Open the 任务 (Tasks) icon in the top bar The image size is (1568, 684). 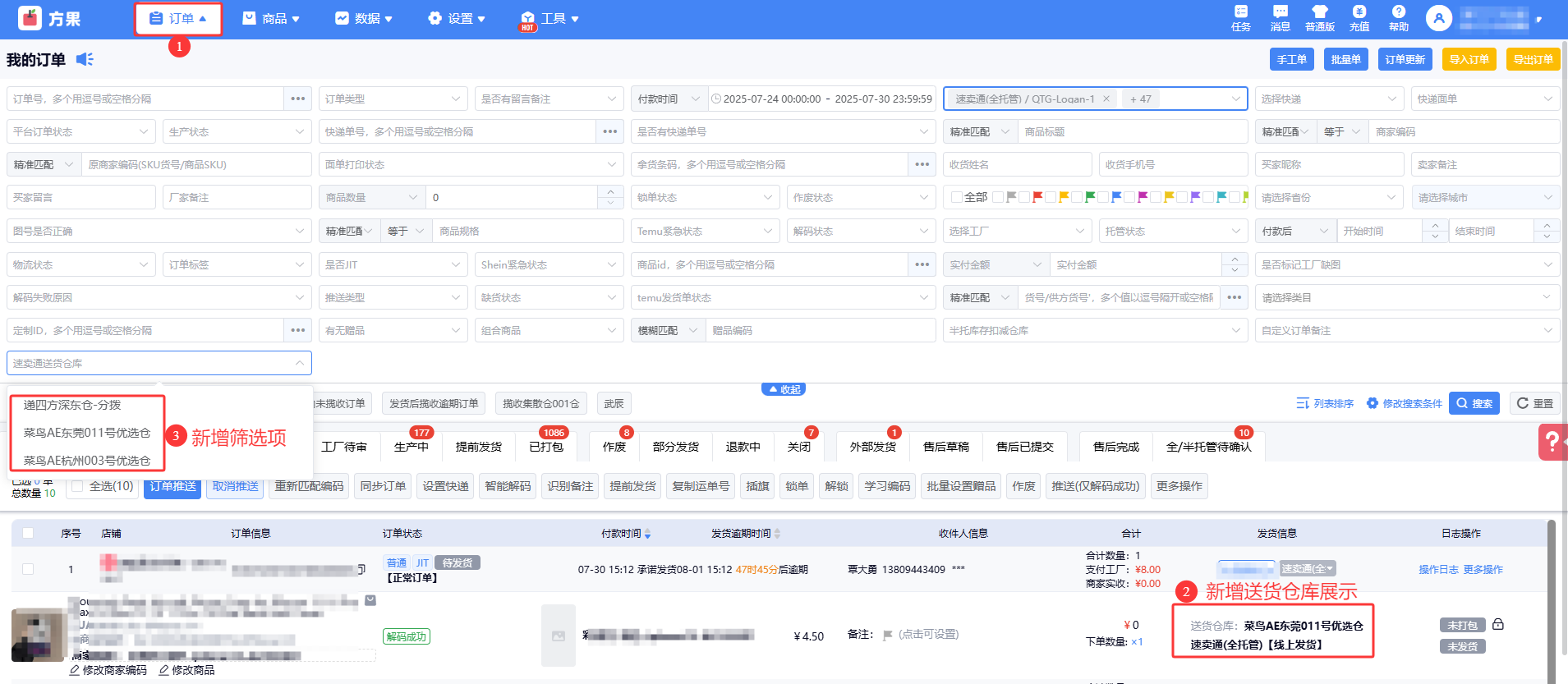pos(1240,17)
